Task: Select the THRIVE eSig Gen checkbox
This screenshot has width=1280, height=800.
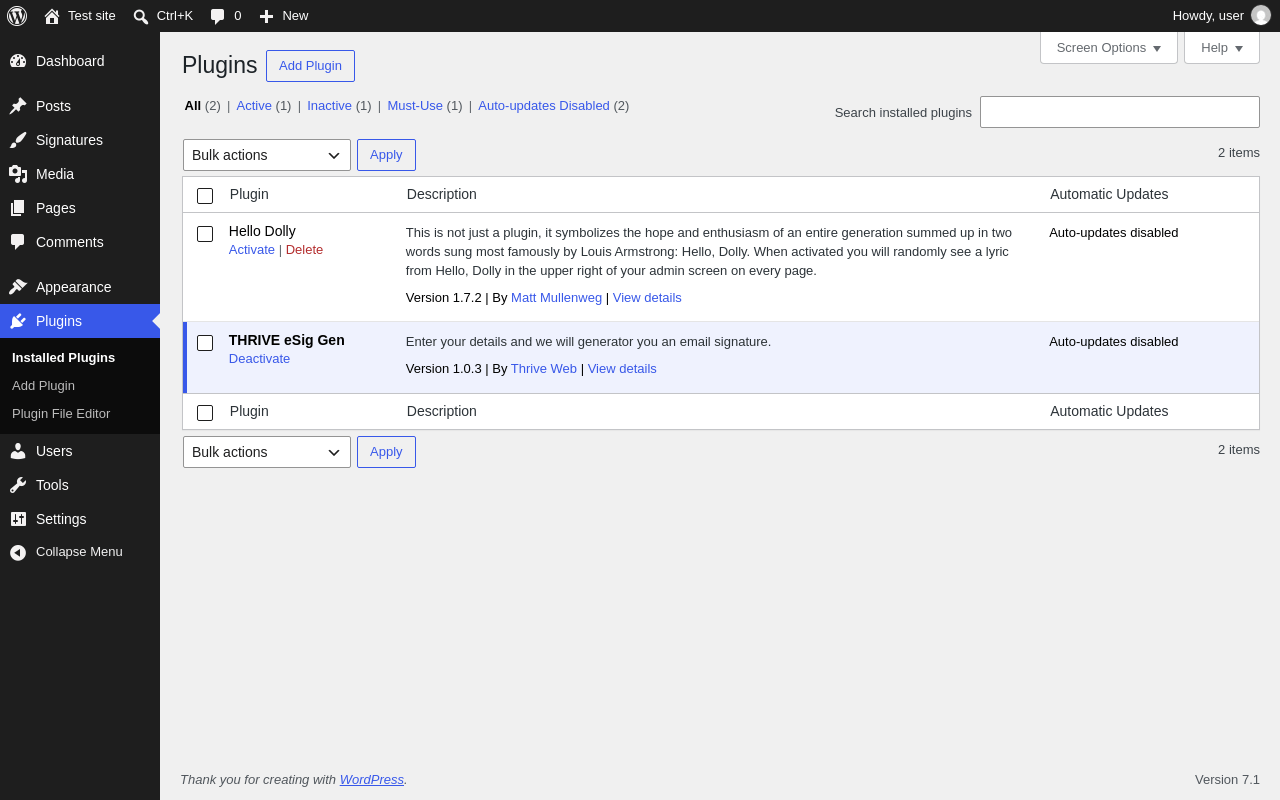Action: (x=205, y=343)
